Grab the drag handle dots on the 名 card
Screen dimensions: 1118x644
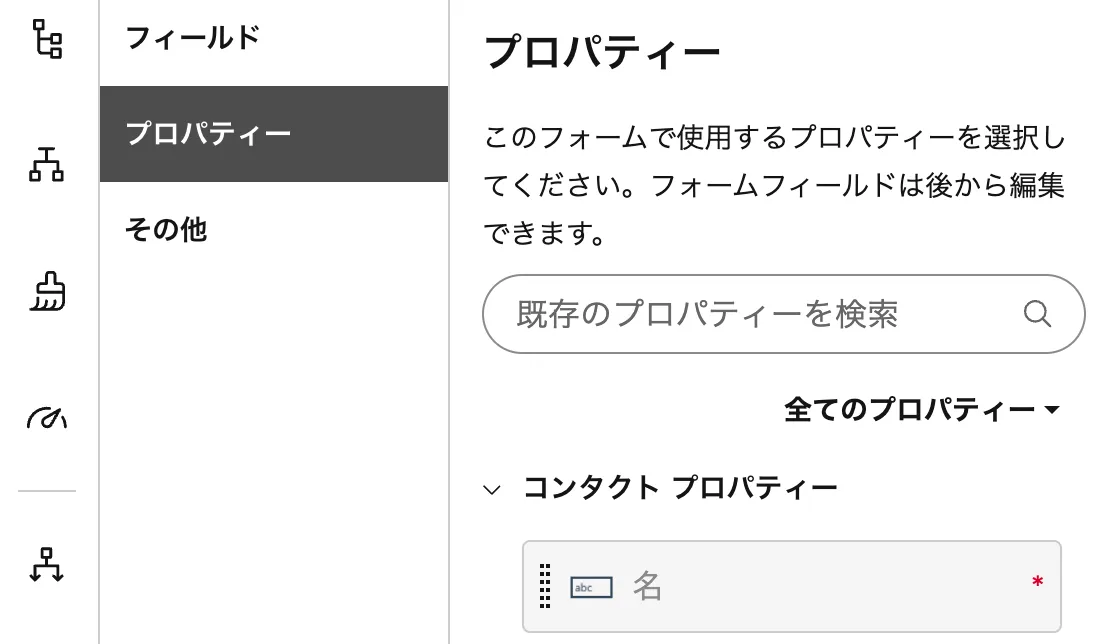[x=545, y=587]
